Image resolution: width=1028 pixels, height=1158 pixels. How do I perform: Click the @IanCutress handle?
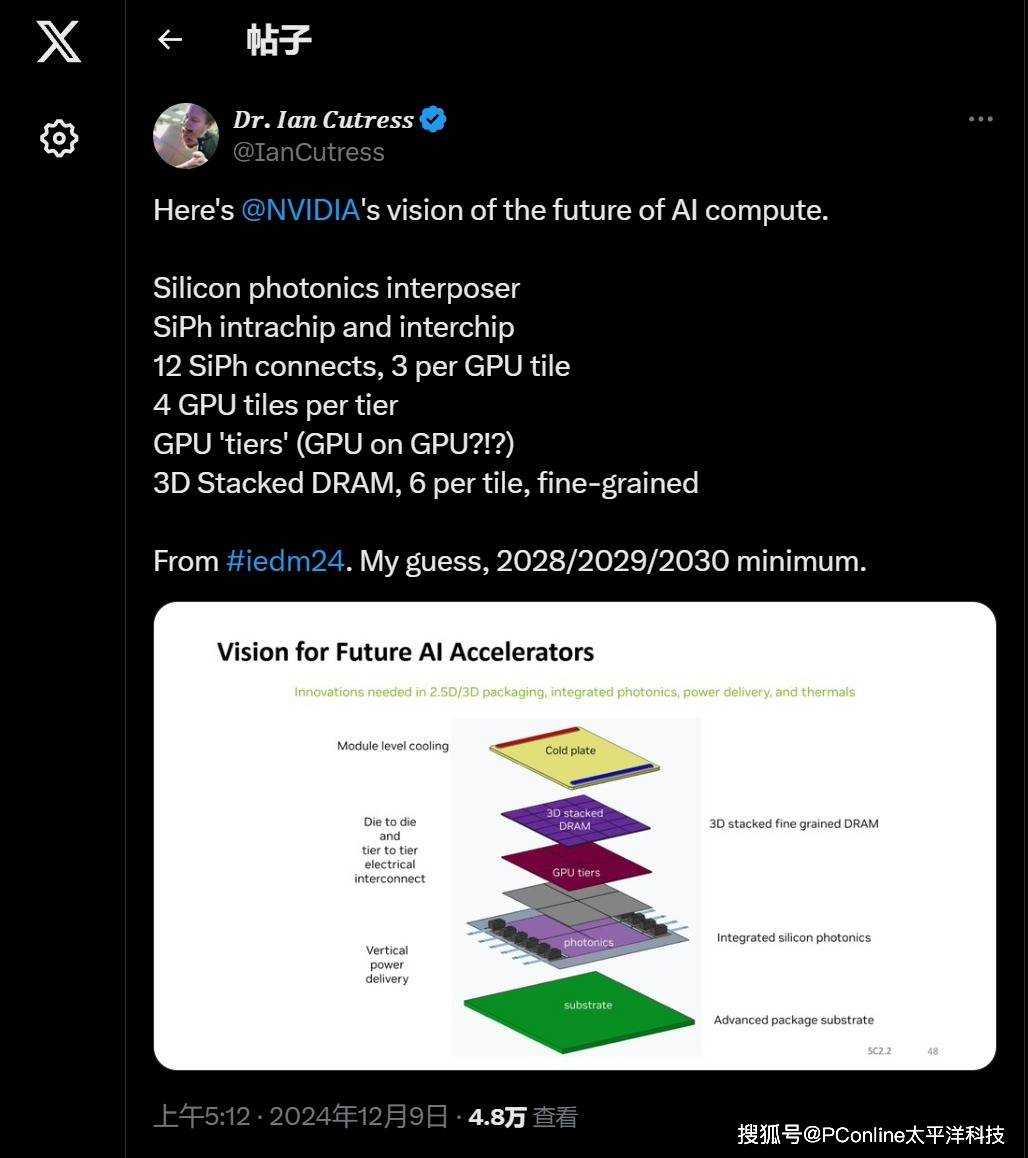308,152
